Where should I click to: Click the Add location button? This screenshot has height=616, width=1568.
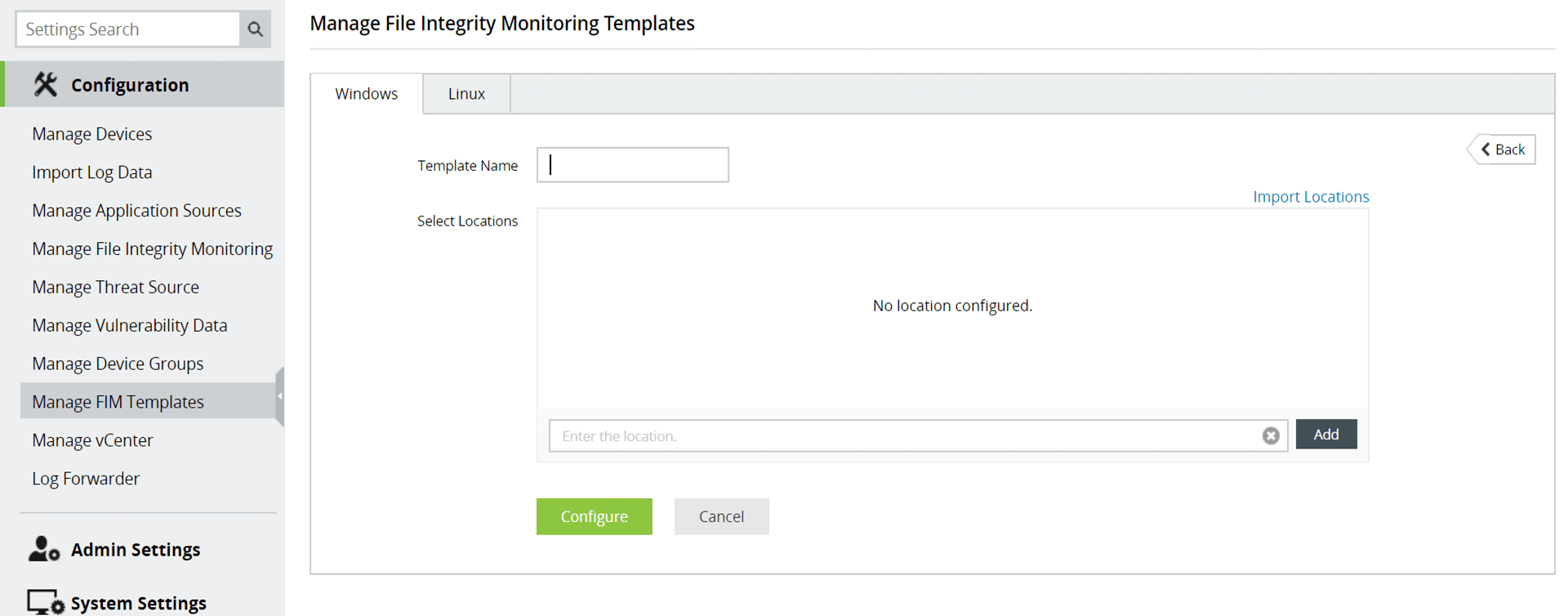[x=1325, y=435]
